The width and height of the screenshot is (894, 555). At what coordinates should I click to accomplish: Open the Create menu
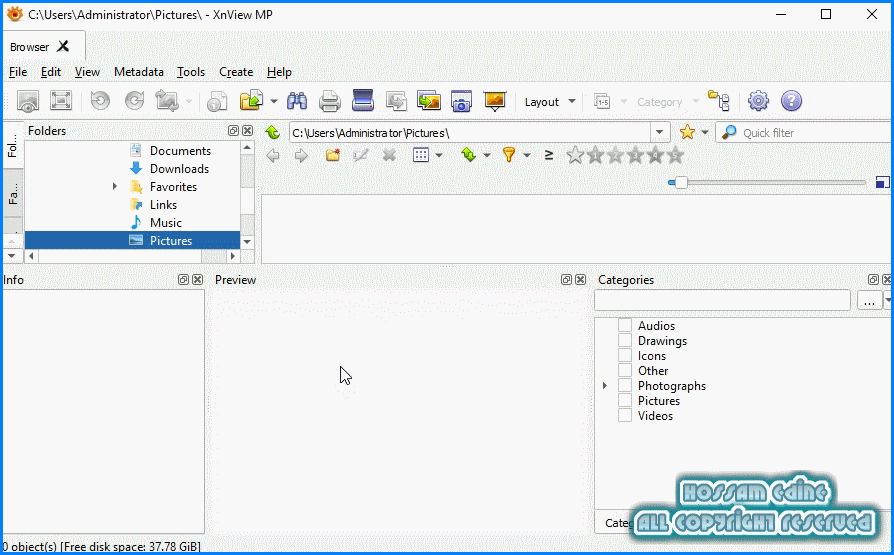[x=236, y=72]
